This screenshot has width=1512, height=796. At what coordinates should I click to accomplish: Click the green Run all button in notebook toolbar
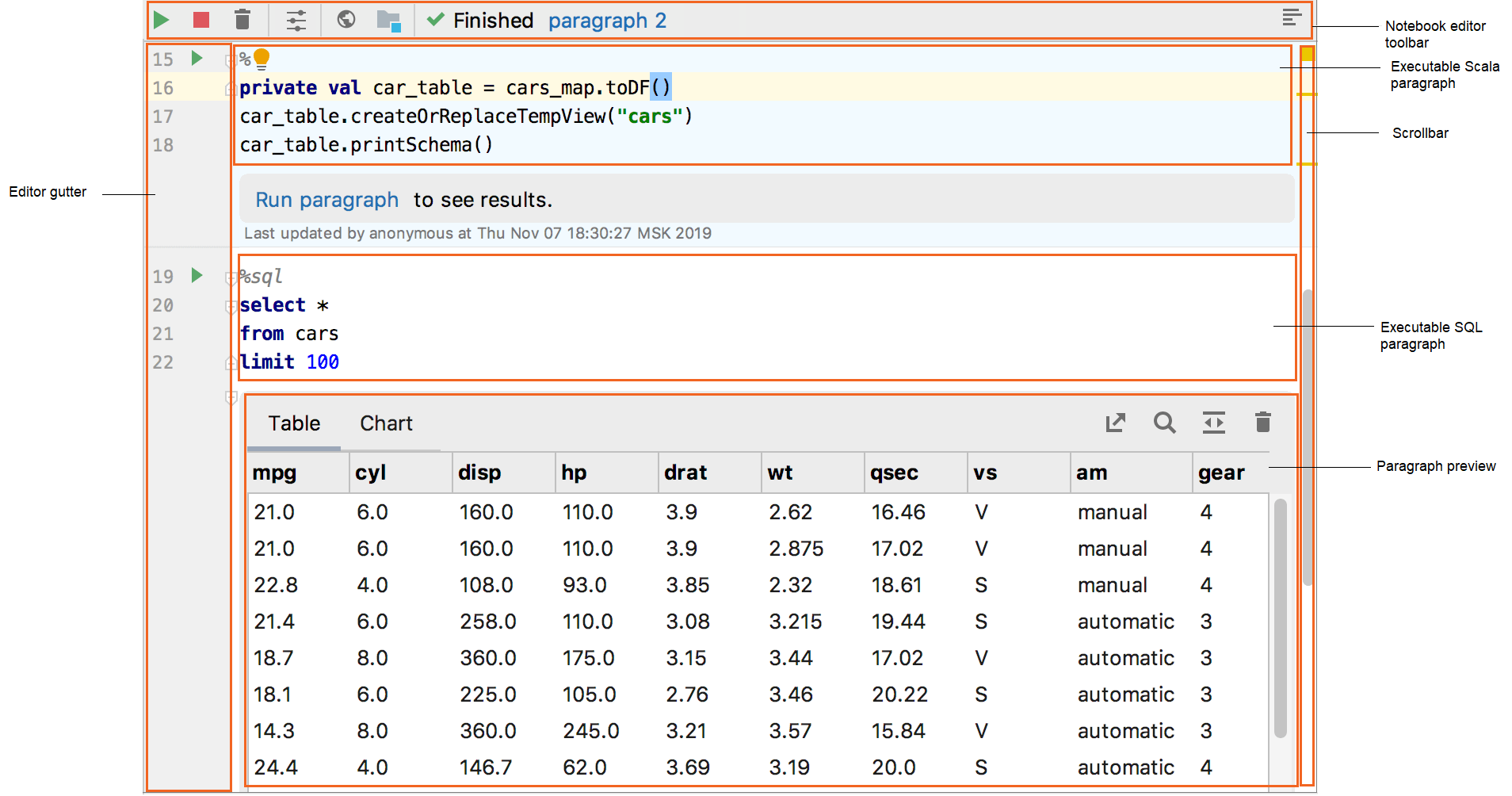click(162, 20)
